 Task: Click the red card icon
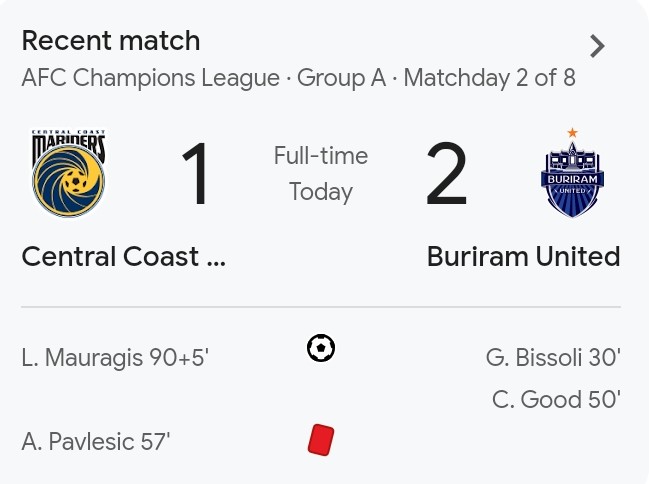321,440
